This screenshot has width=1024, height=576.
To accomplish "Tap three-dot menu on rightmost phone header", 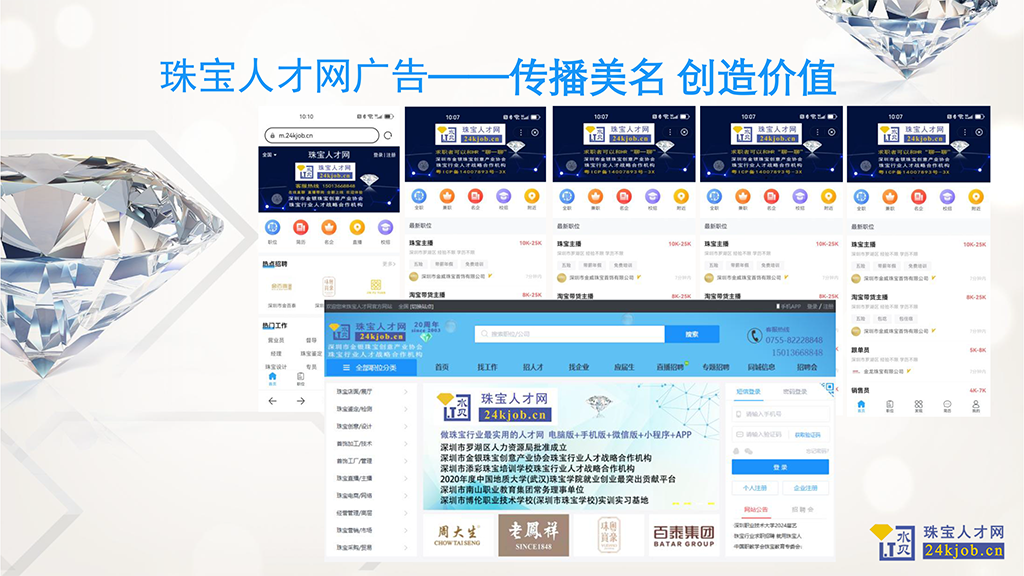I will tap(965, 132).
